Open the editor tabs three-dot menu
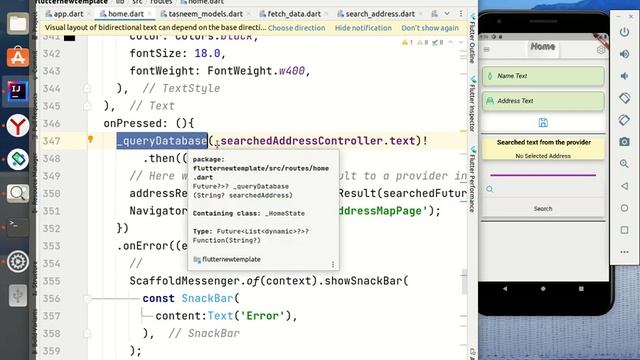Screen dimensions: 640x360 461,13
